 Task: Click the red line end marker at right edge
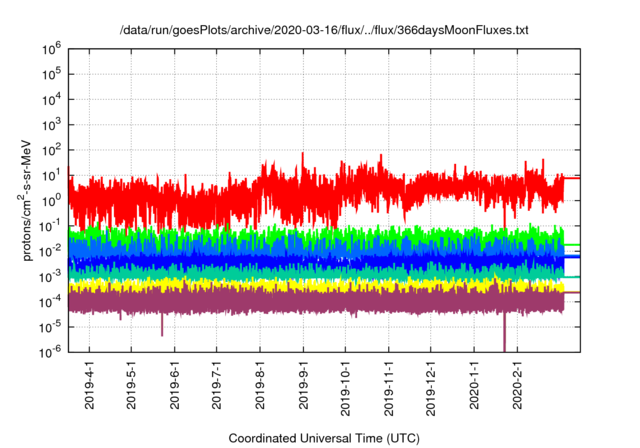pyautogui.click(x=572, y=178)
